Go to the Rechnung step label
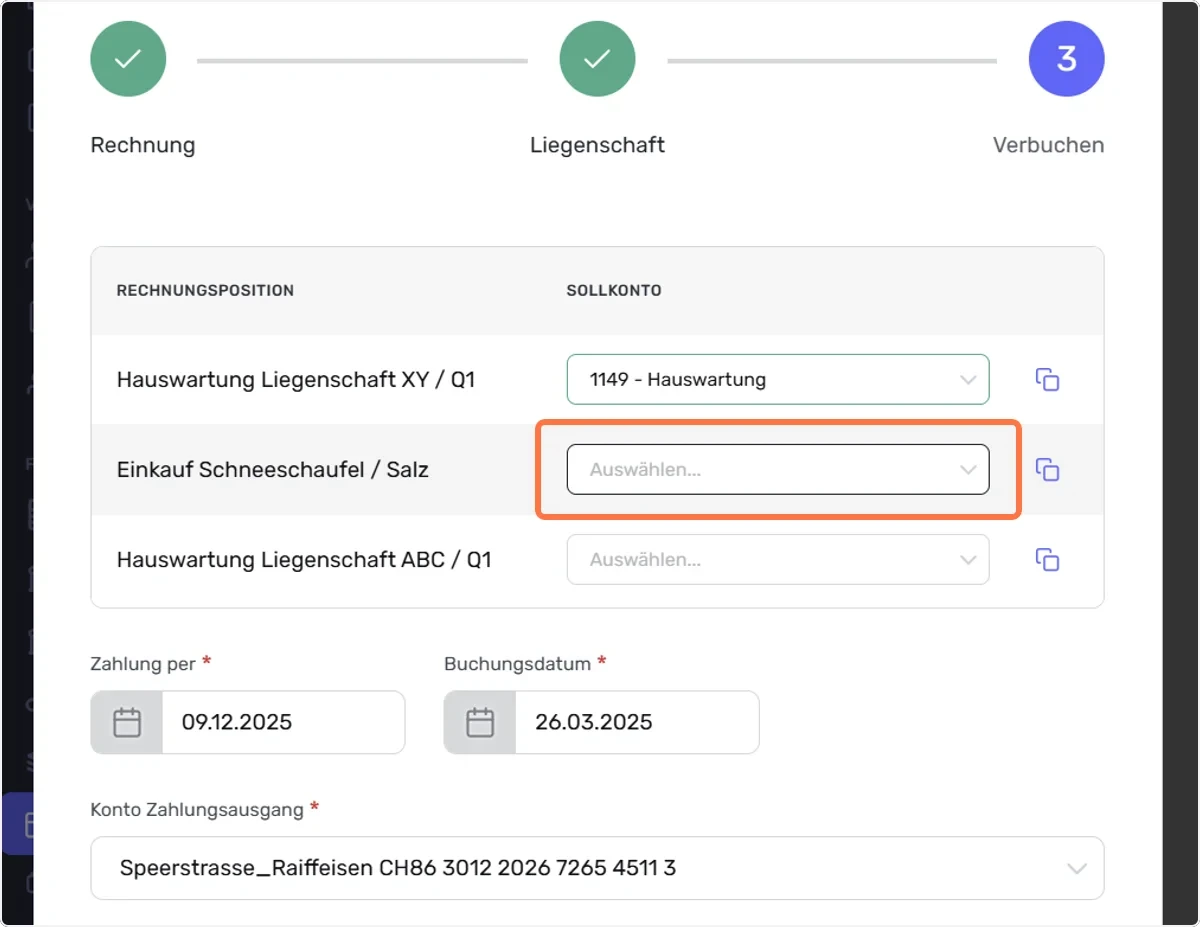 tap(143, 145)
